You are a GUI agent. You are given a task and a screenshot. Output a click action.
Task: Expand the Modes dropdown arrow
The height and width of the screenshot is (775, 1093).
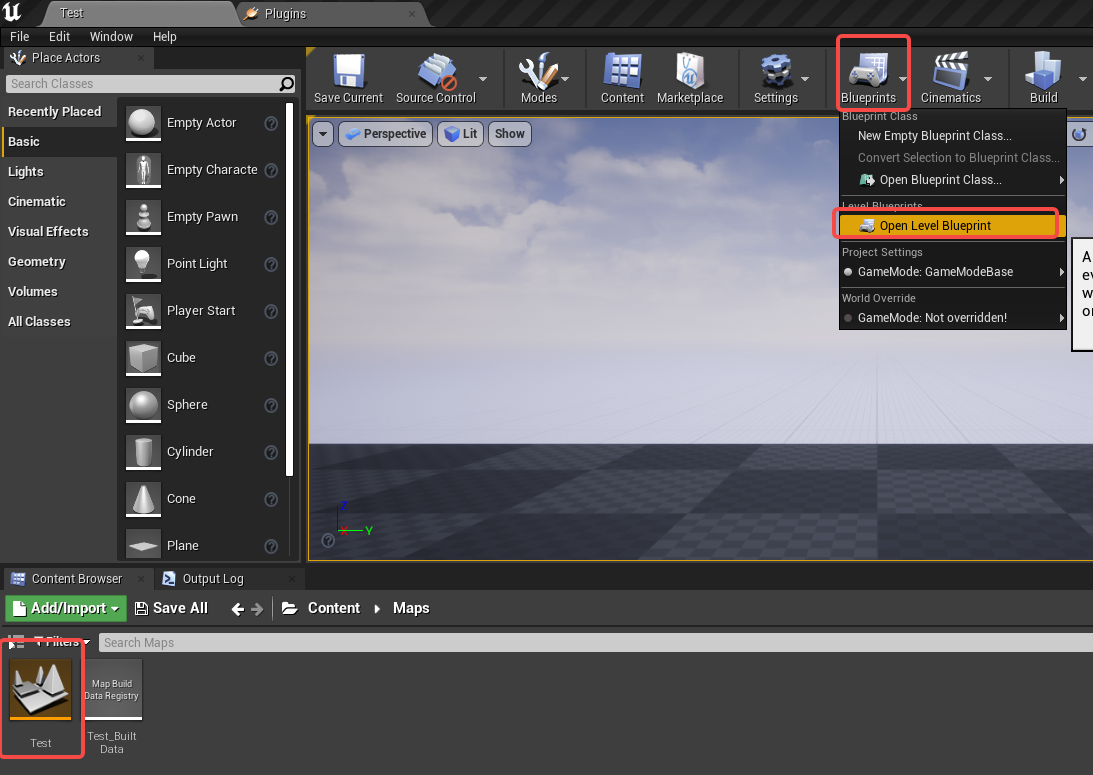565,79
